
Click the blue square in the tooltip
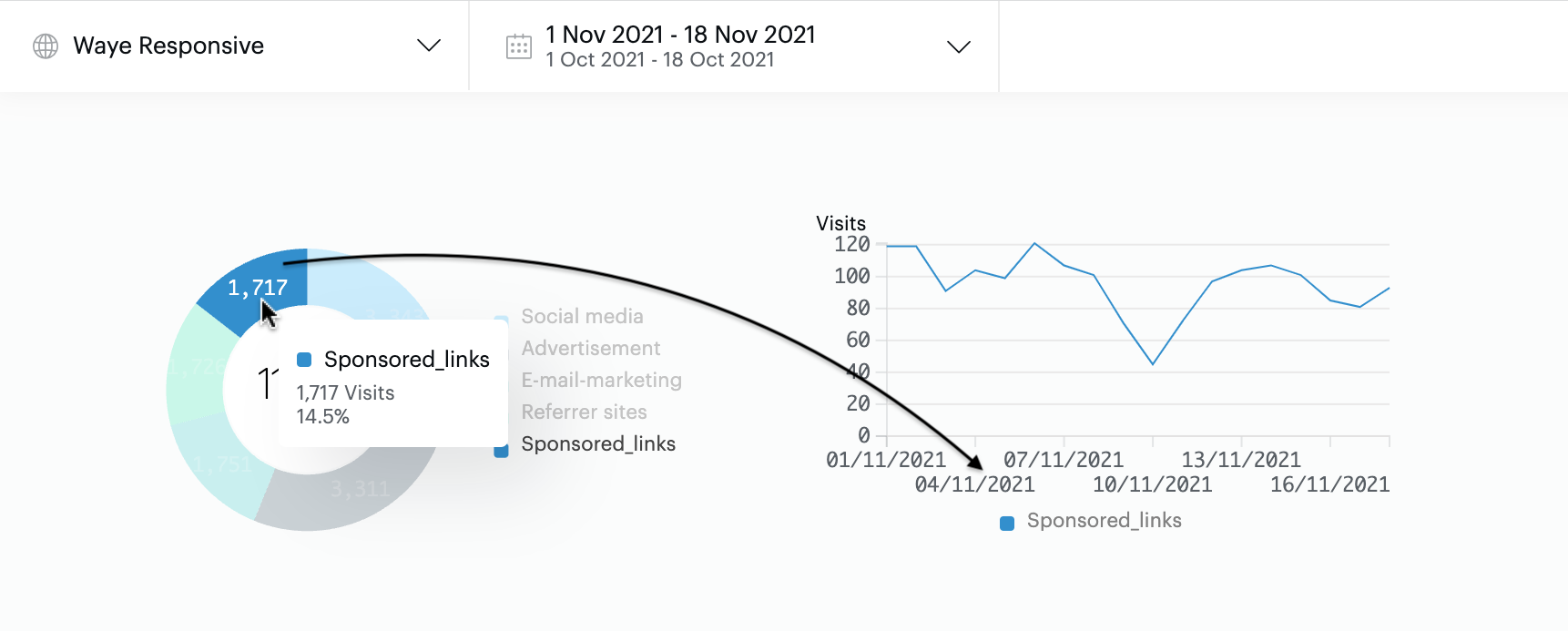(x=304, y=360)
